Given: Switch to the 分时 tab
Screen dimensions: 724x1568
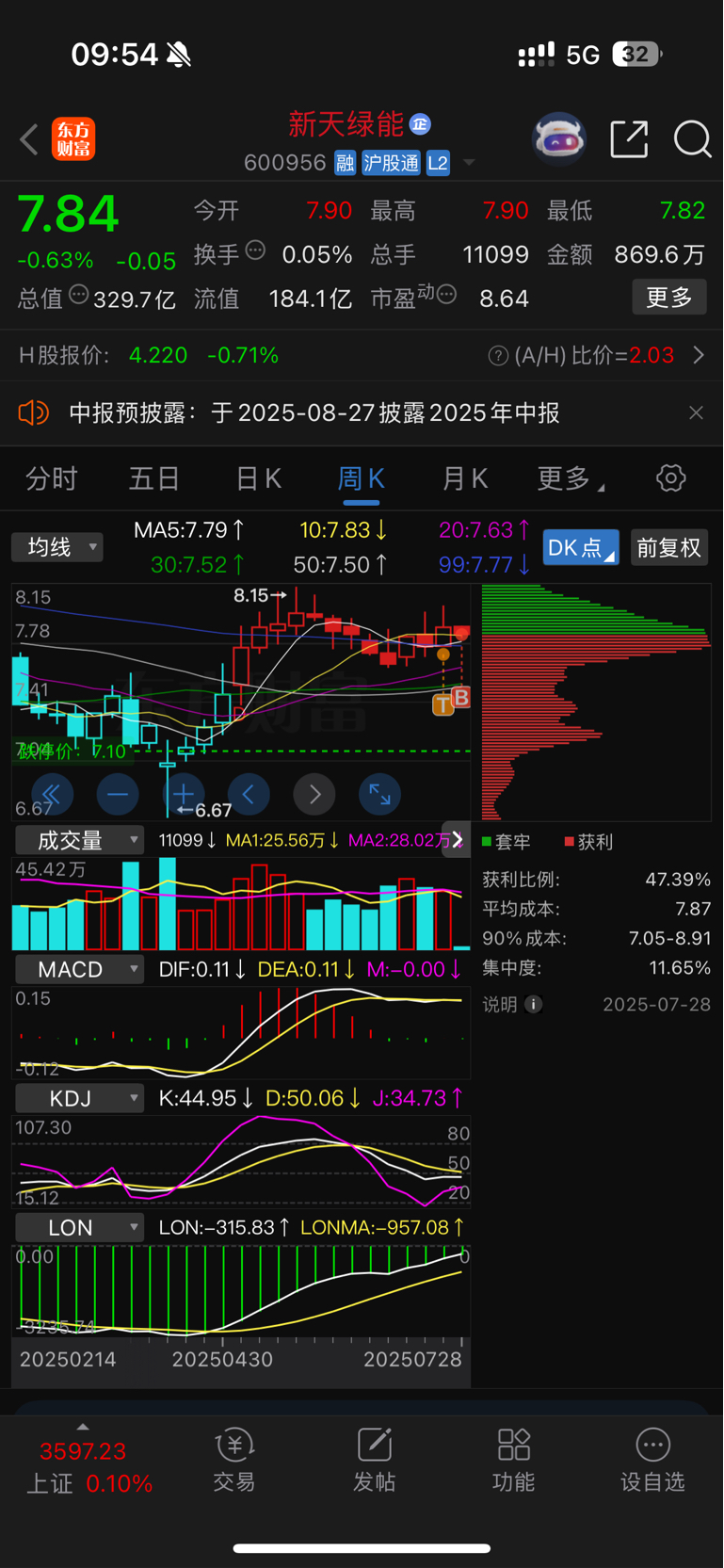Looking at the screenshot, I should tap(52, 478).
